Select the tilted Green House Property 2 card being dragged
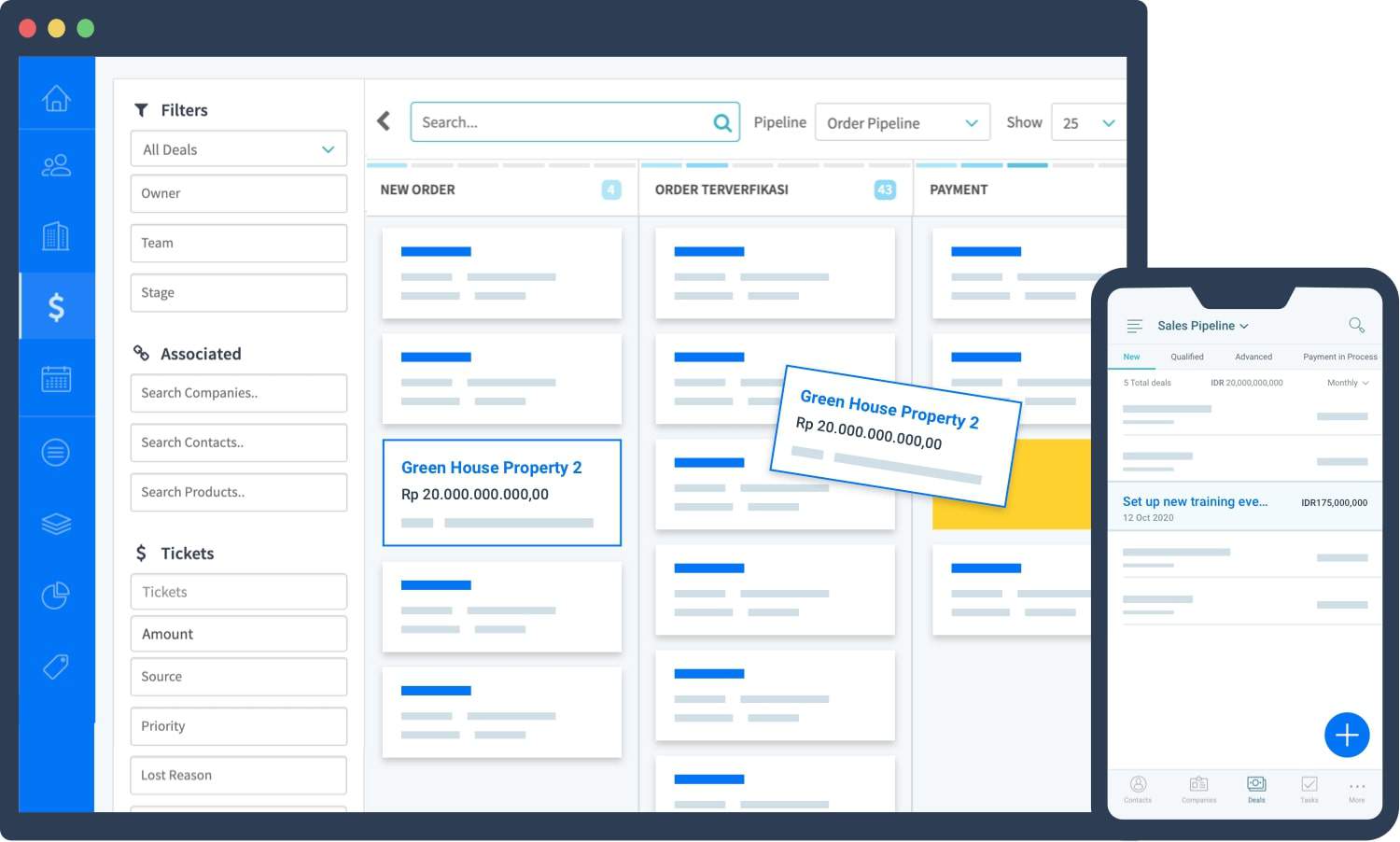 [x=894, y=435]
